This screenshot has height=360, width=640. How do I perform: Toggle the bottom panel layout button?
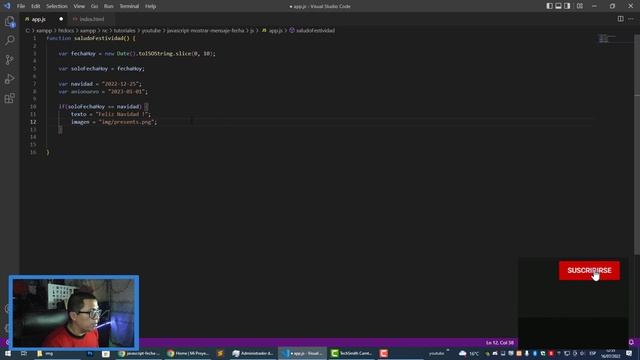[x=558, y=6]
